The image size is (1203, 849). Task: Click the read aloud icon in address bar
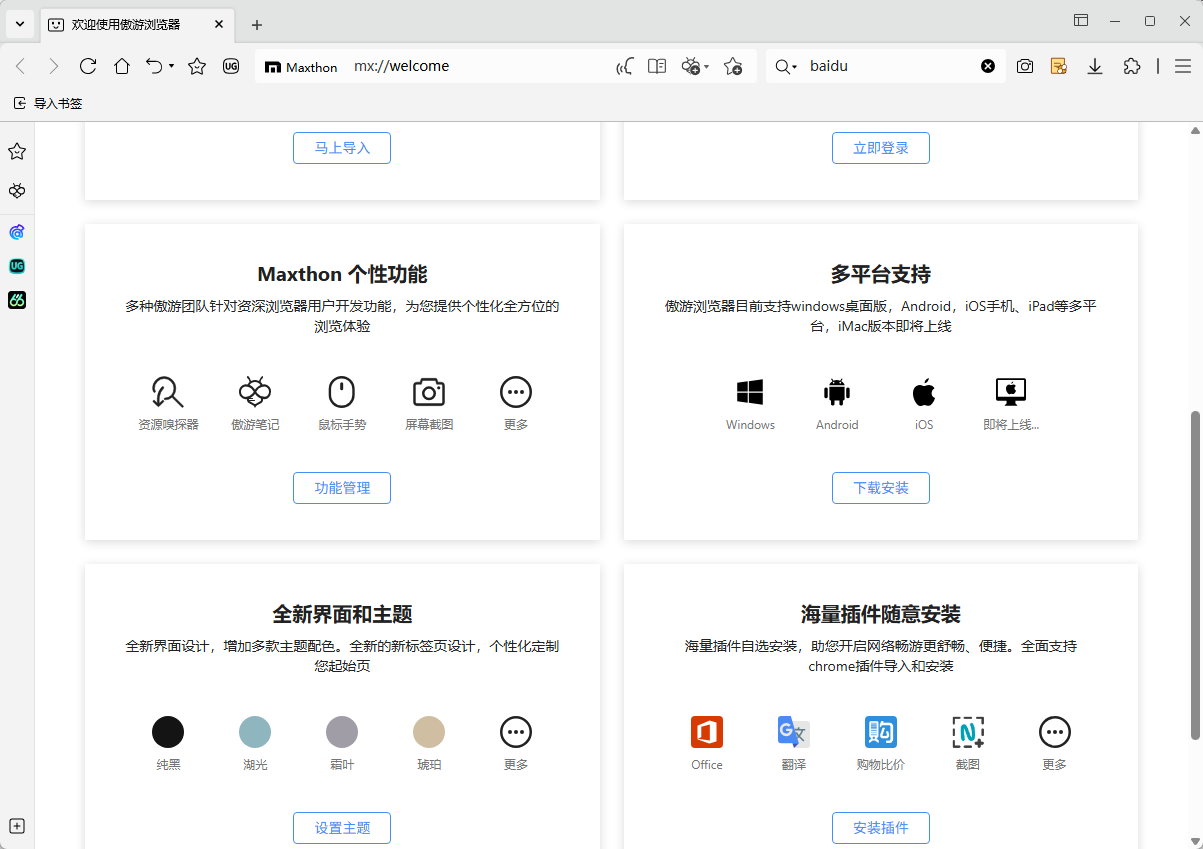[x=625, y=67]
